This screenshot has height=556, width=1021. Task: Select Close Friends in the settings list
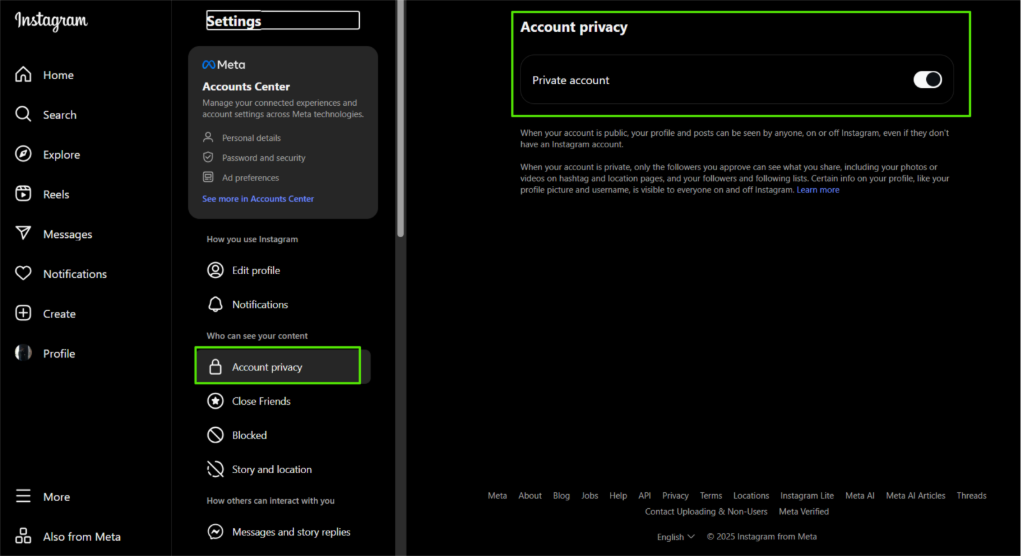[x=260, y=401]
